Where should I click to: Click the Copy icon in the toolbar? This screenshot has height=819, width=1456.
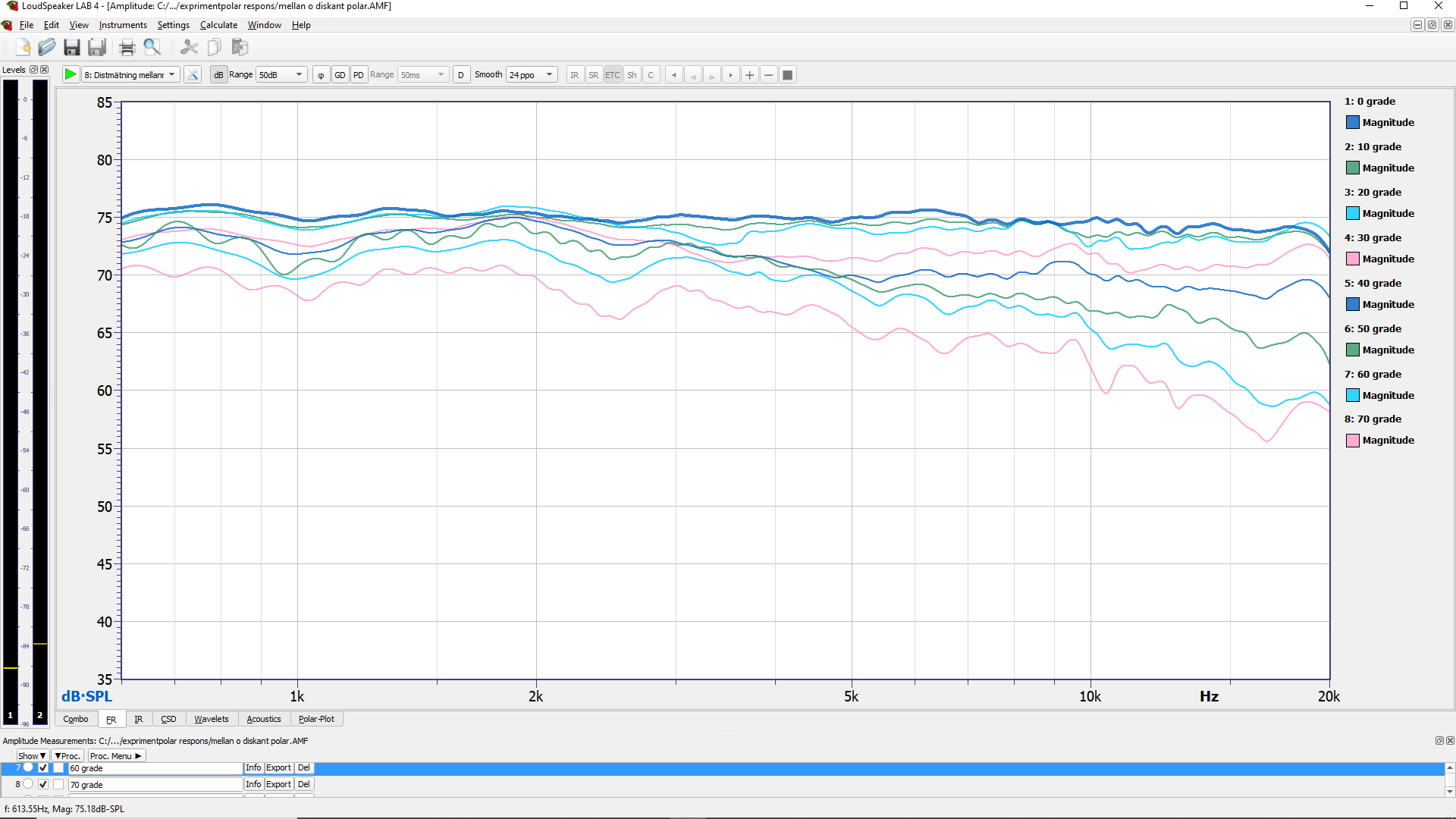(215, 47)
